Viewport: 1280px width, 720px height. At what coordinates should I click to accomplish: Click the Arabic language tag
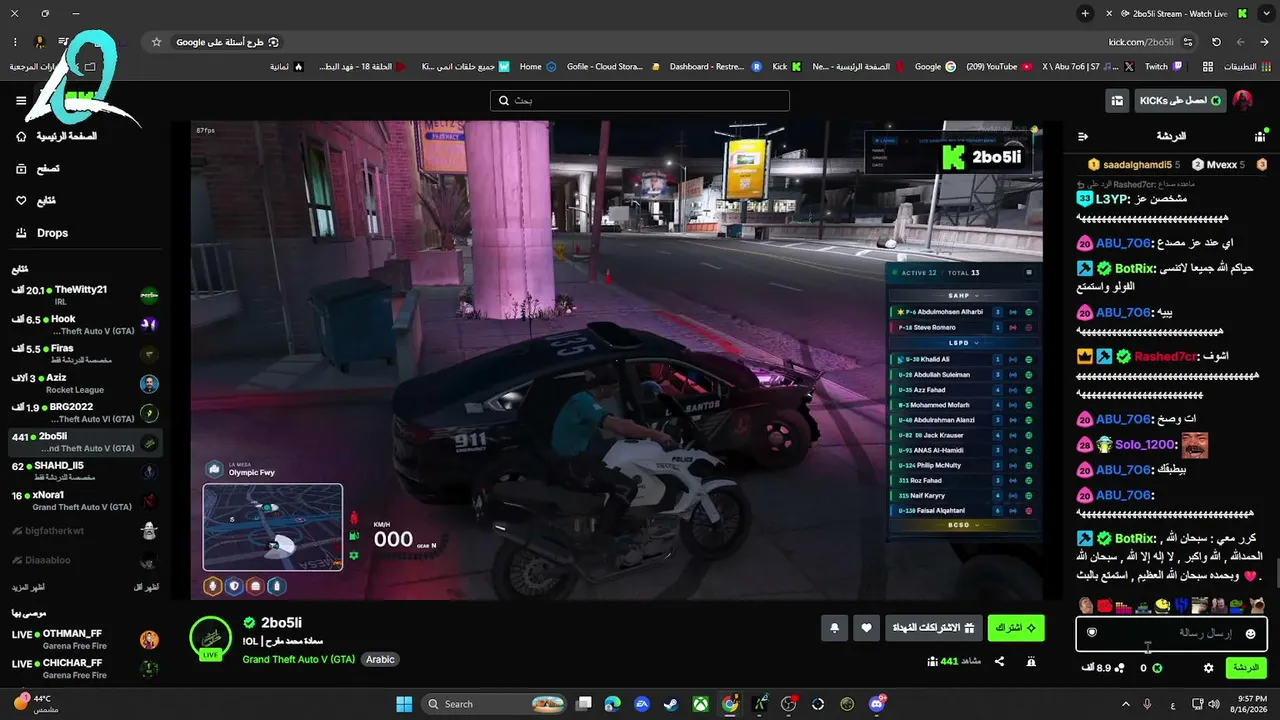pyautogui.click(x=380, y=659)
